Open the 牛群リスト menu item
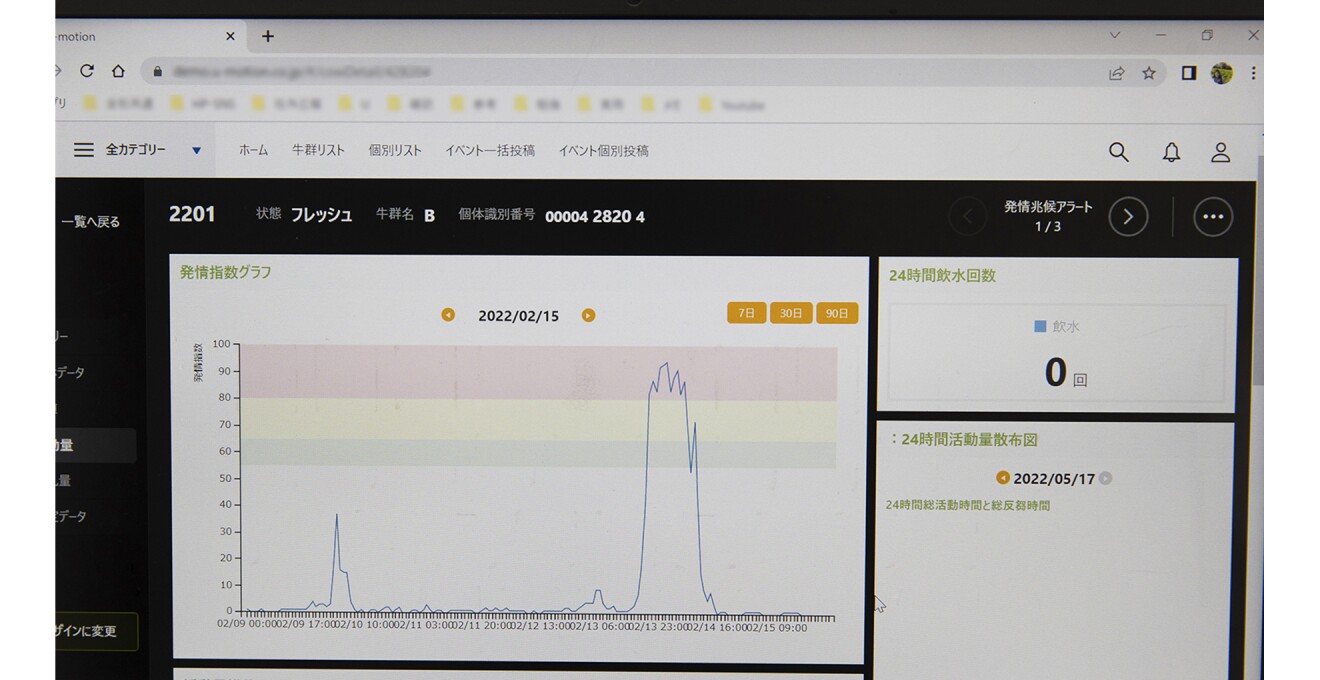The height and width of the screenshot is (680, 1320). click(318, 151)
